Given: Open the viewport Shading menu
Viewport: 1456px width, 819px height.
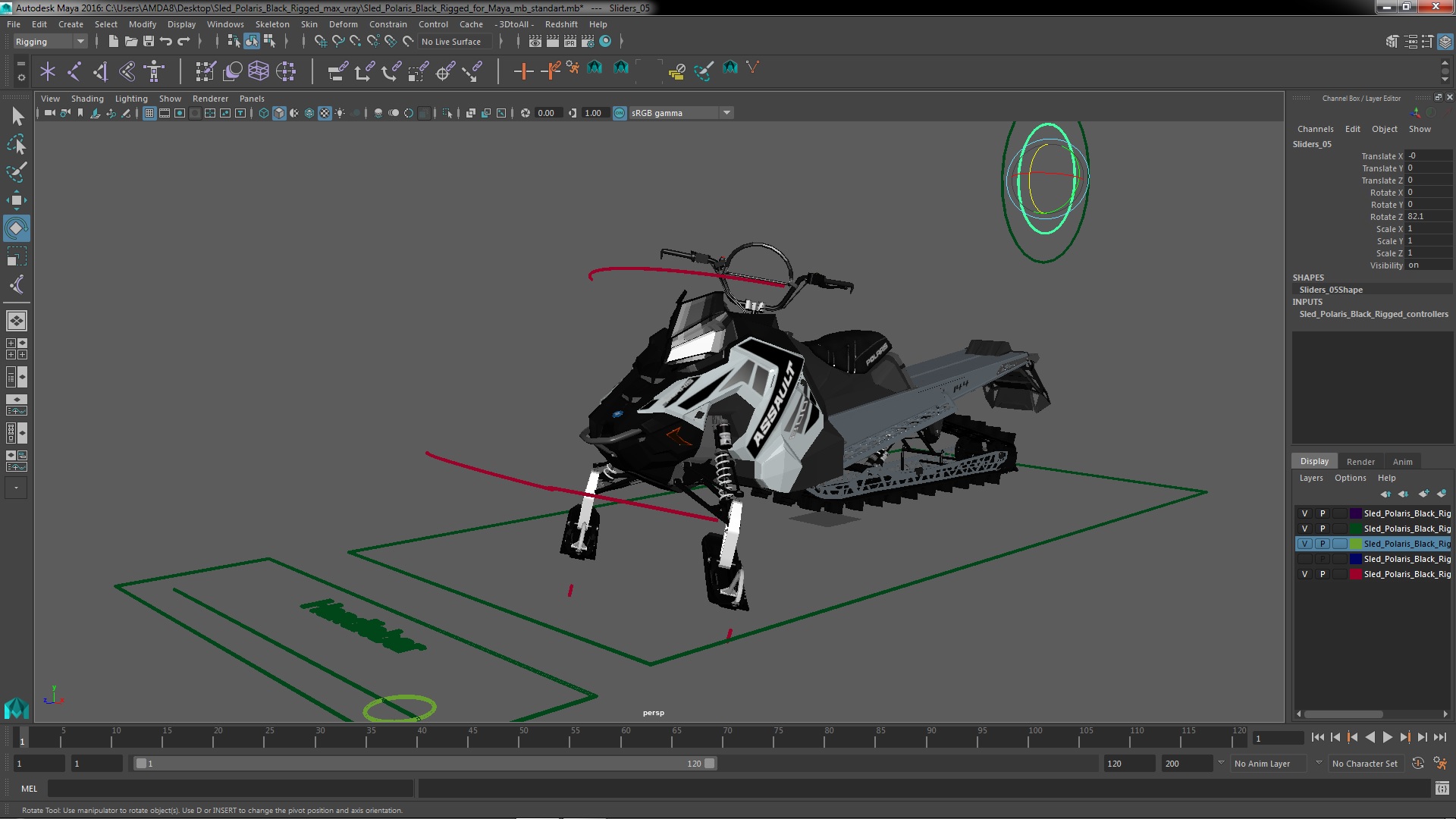Looking at the screenshot, I should pos(87,99).
